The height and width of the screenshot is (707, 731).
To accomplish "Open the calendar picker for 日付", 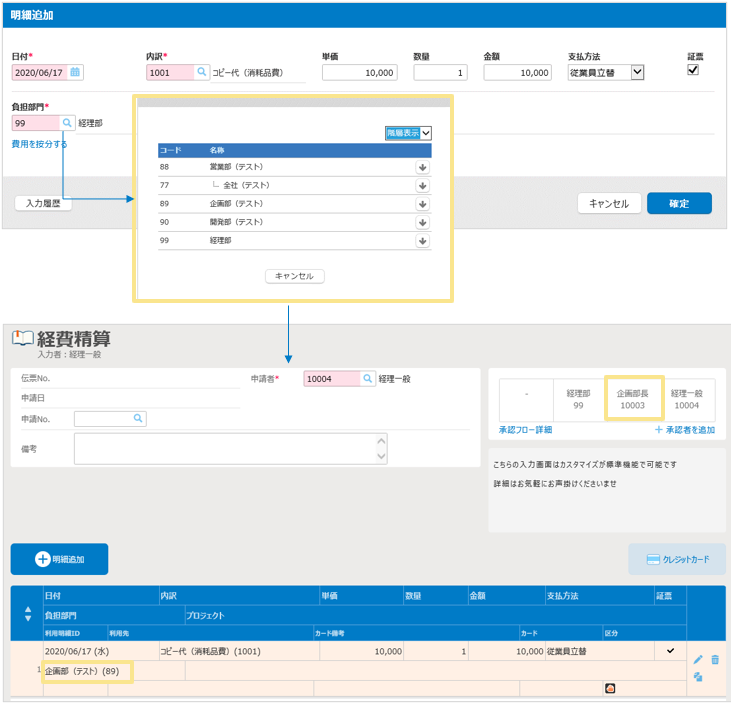I will (x=76, y=72).
